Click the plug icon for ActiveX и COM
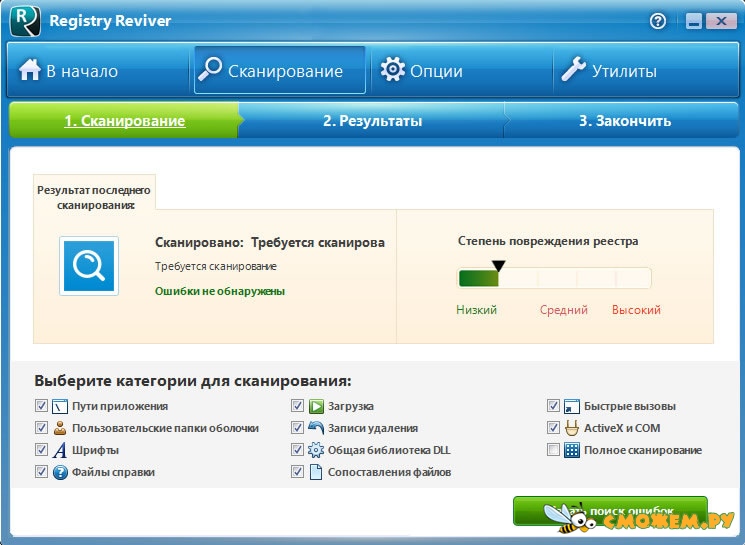The image size is (745, 545). (x=572, y=428)
